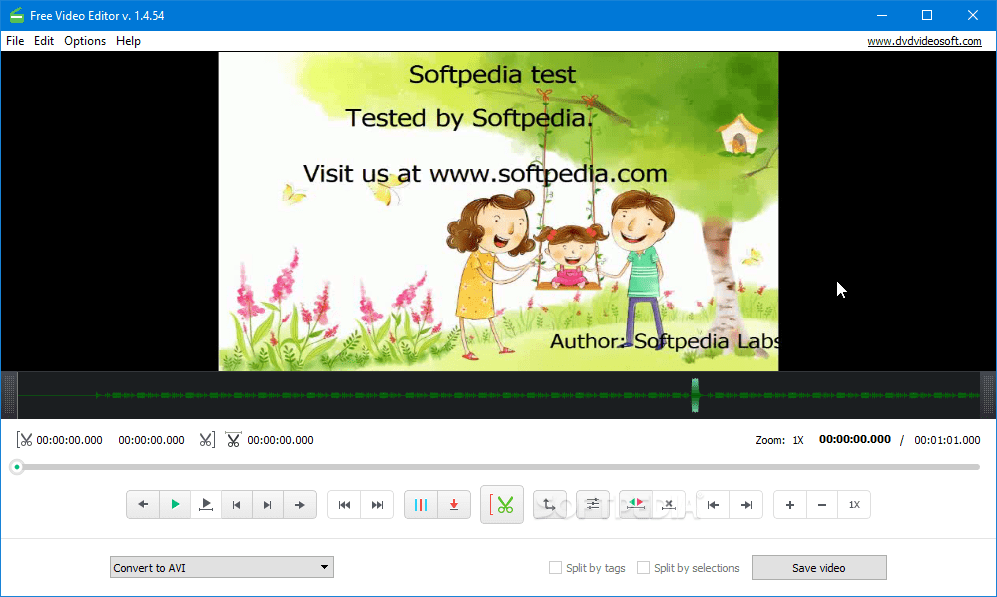The image size is (997, 597).
Task: Click the middle of the seek bar
Action: point(498,467)
